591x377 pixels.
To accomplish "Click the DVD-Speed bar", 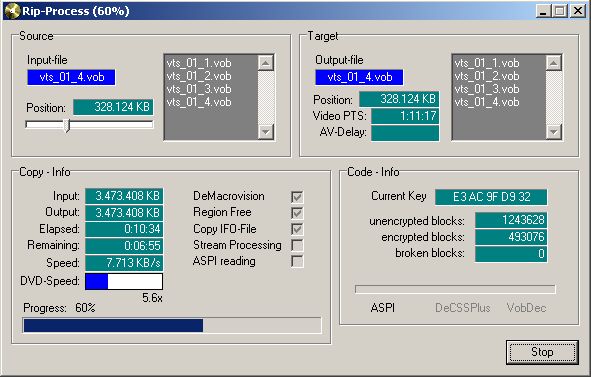I will (x=124, y=282).
